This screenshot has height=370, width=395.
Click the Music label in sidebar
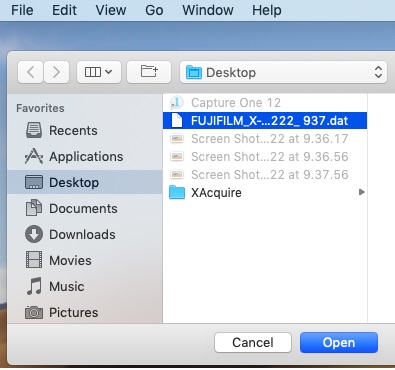[67, 287]
